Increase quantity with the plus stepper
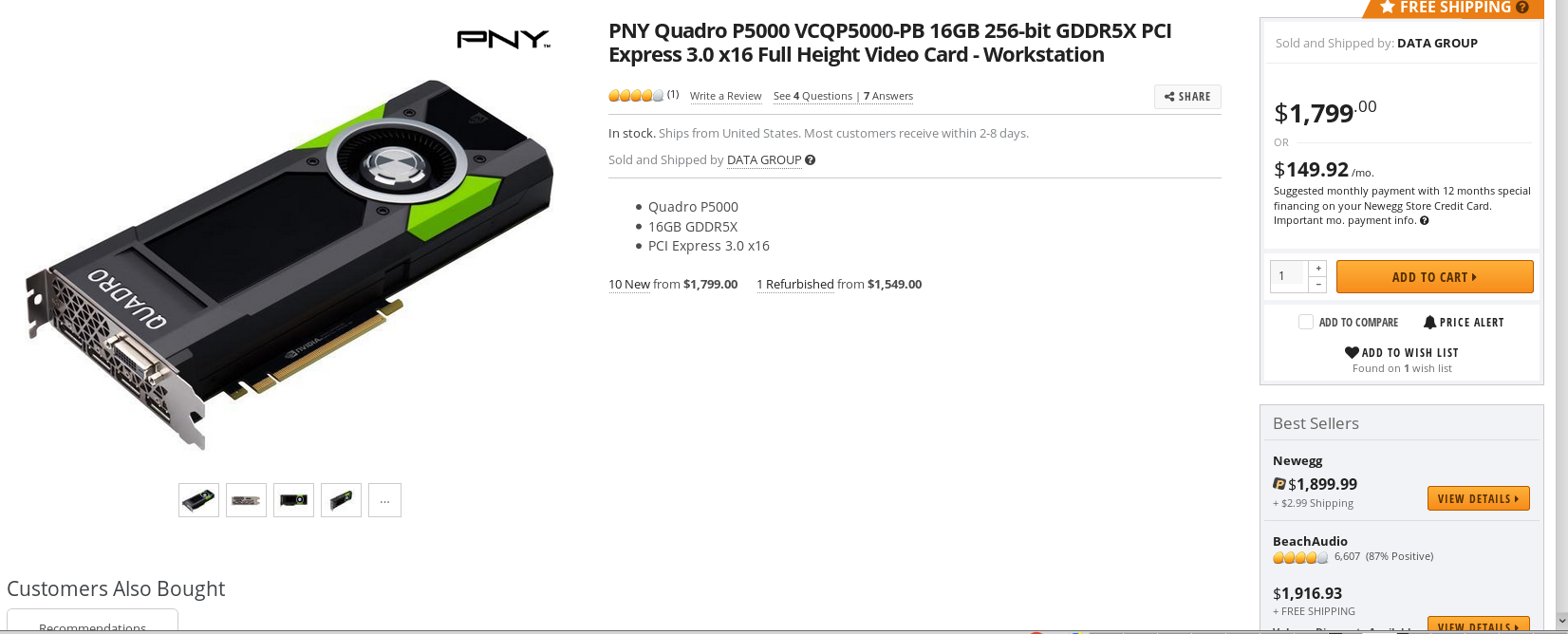The image size is (1568, 634). tap(1317, 269)
